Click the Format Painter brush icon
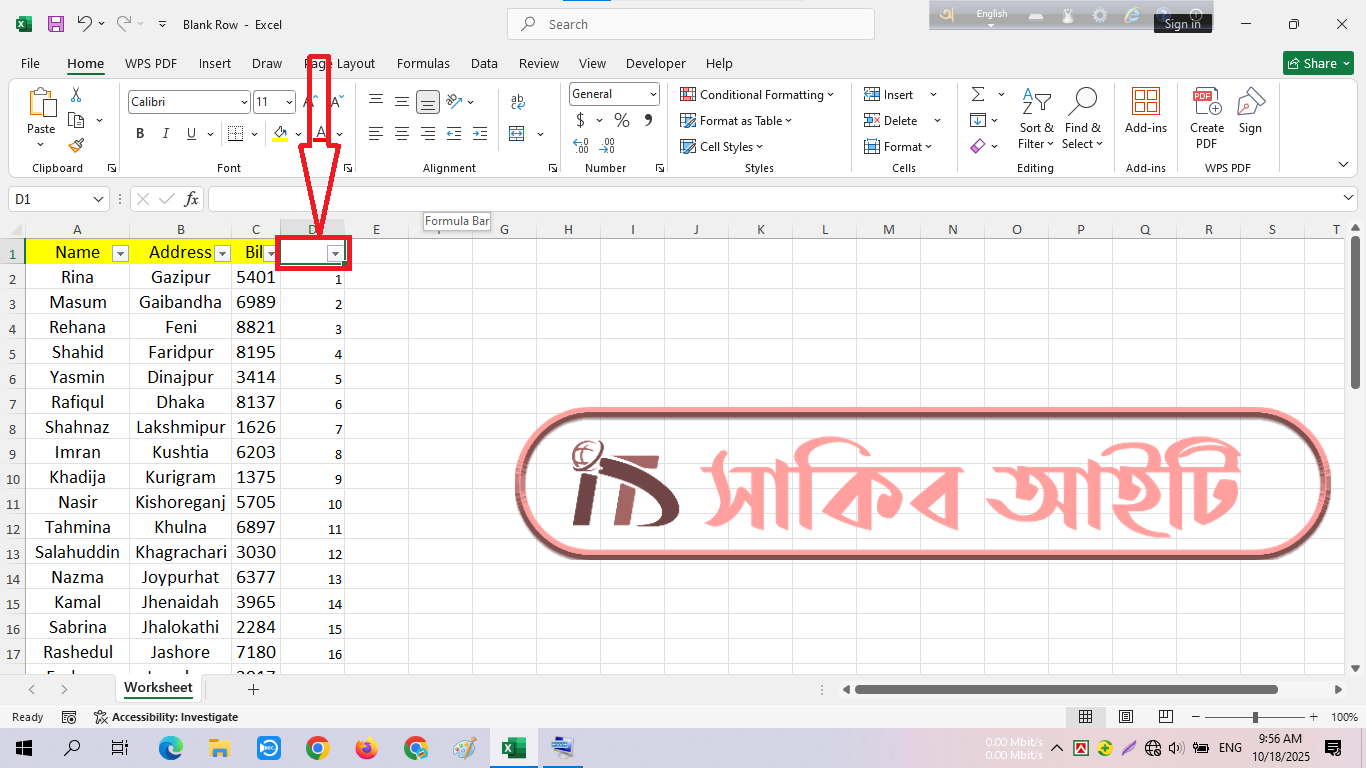The height and width of the screenshot is (768, 1366). click(x=76, y=146)
